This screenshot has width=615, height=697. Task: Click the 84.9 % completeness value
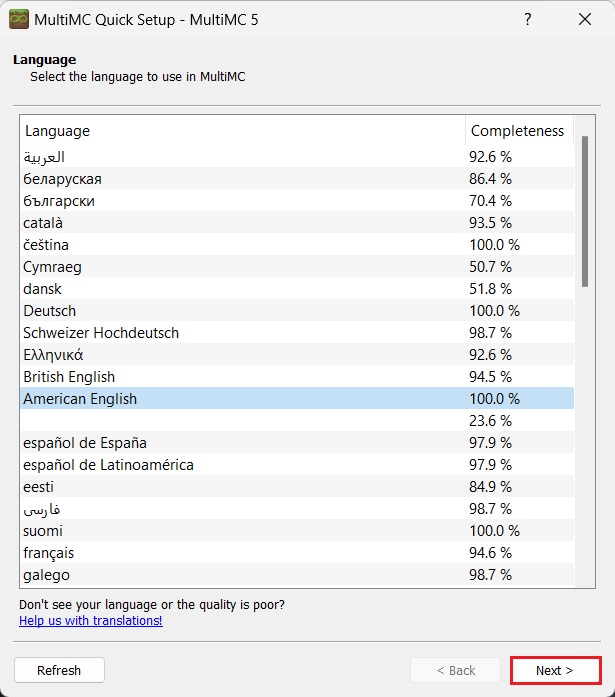(490, 487)
